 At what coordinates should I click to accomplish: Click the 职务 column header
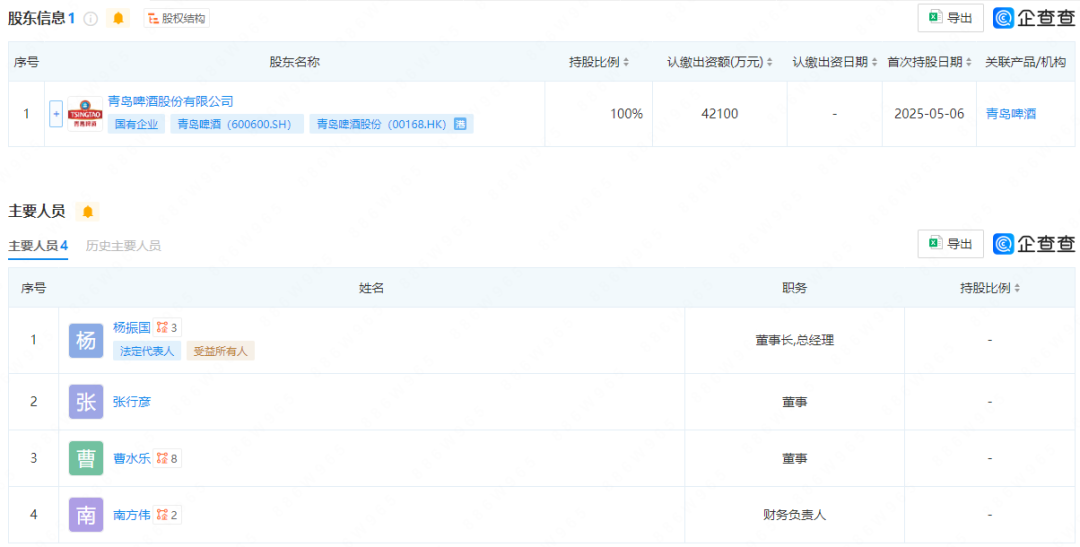(795, 288)
